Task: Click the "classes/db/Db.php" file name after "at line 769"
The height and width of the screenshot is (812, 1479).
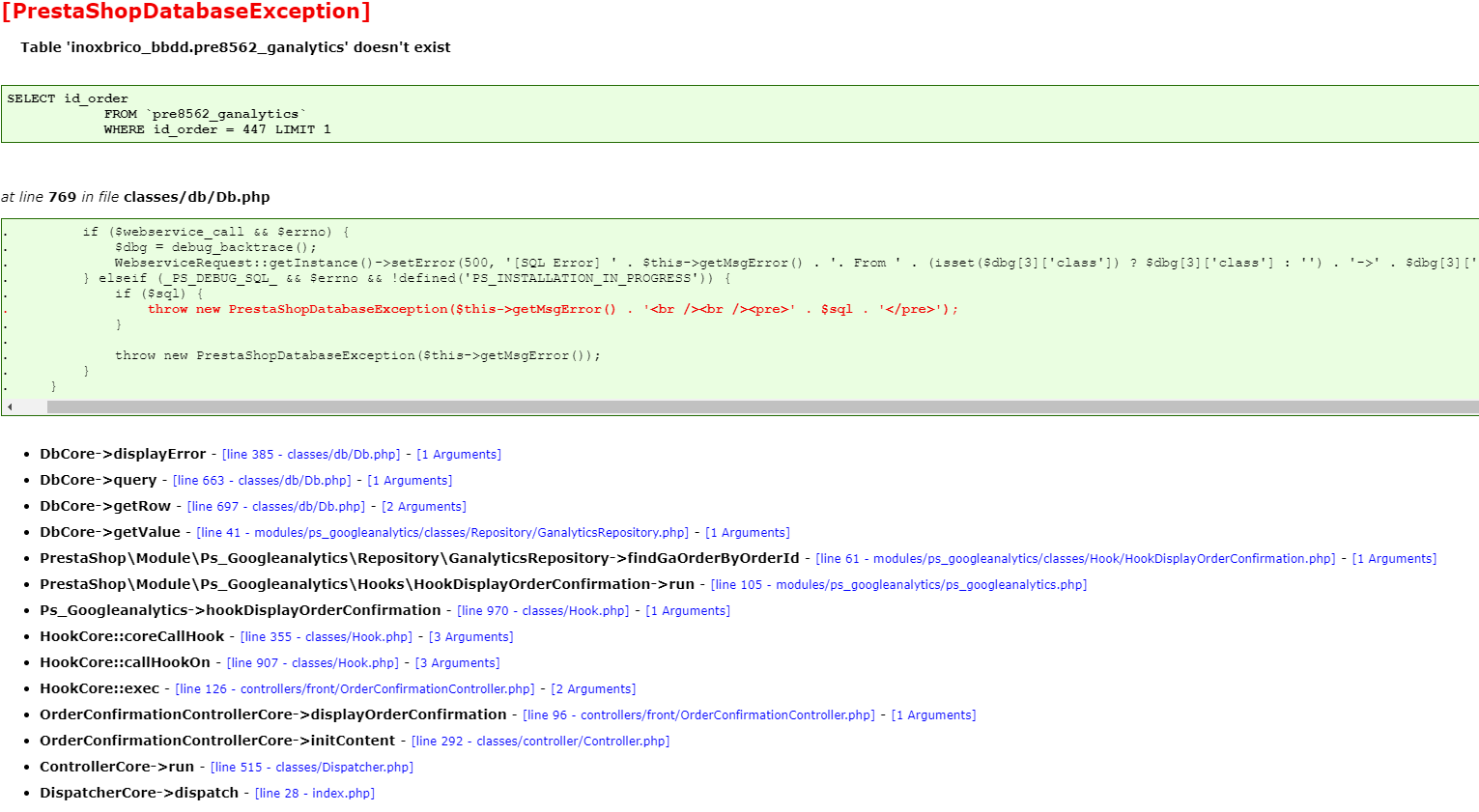Action: coord(197,197)
